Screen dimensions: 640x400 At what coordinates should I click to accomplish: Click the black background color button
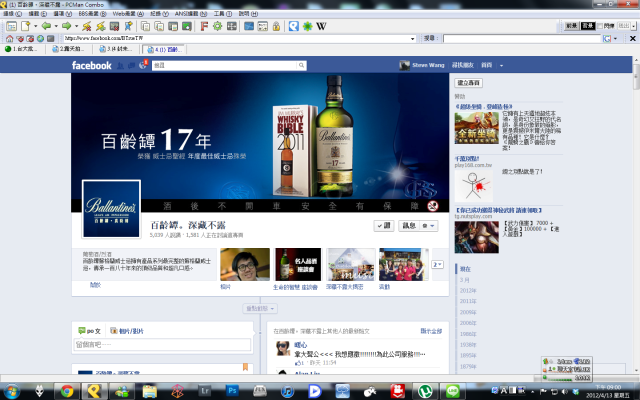[588, 26]
